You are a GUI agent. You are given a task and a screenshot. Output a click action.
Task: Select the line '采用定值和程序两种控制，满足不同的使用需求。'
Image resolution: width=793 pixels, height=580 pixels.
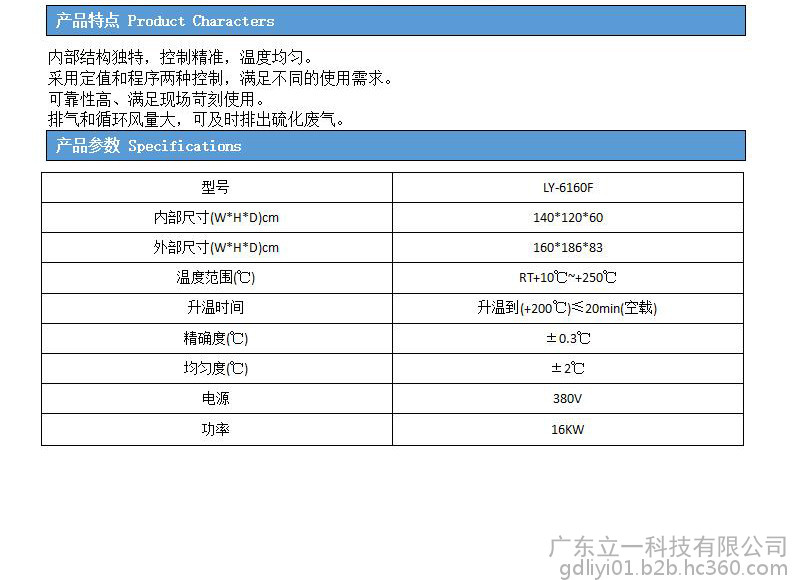[220, 78]
